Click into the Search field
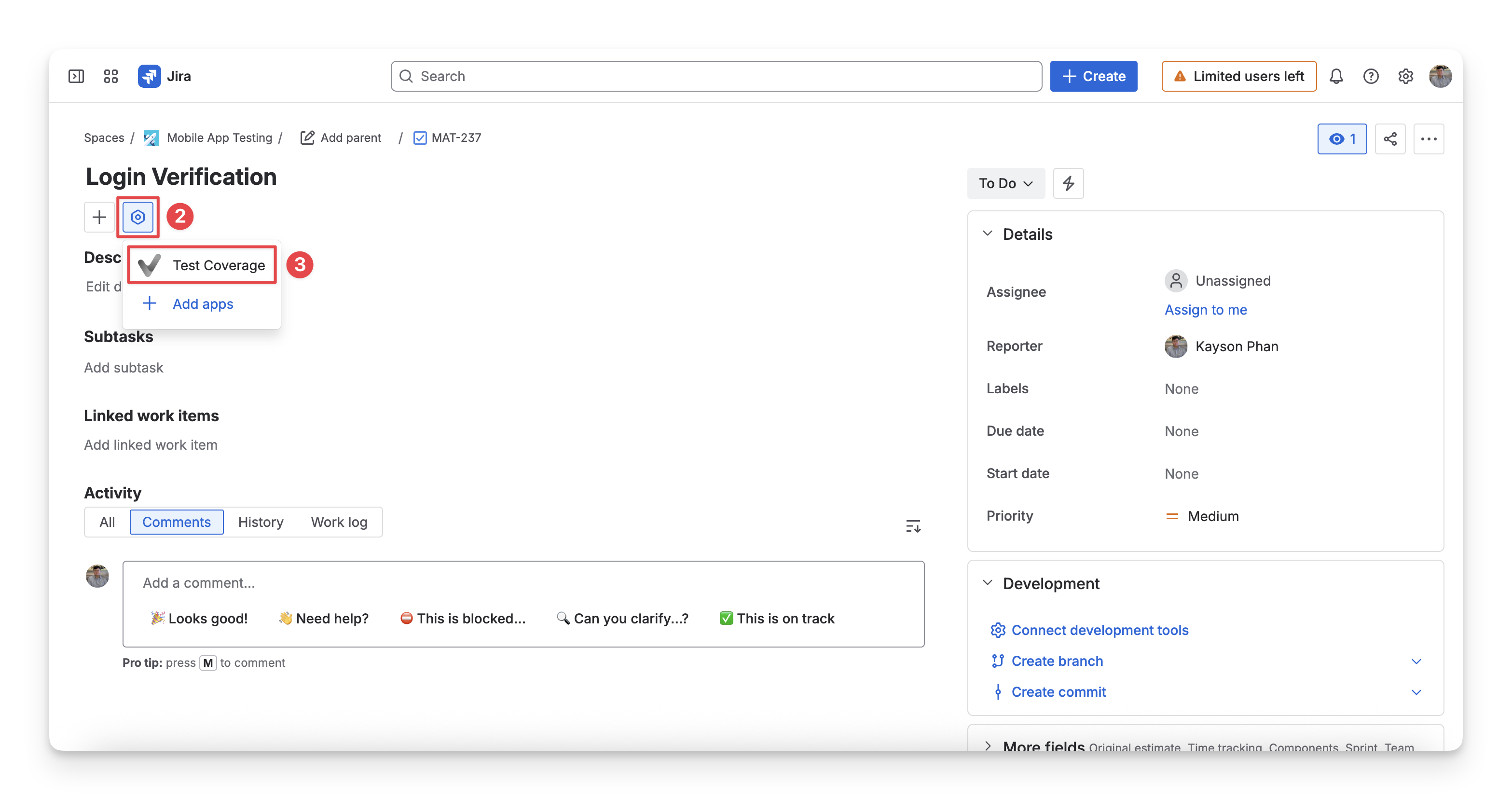The image size is (1512, 800). pos(716,76)
